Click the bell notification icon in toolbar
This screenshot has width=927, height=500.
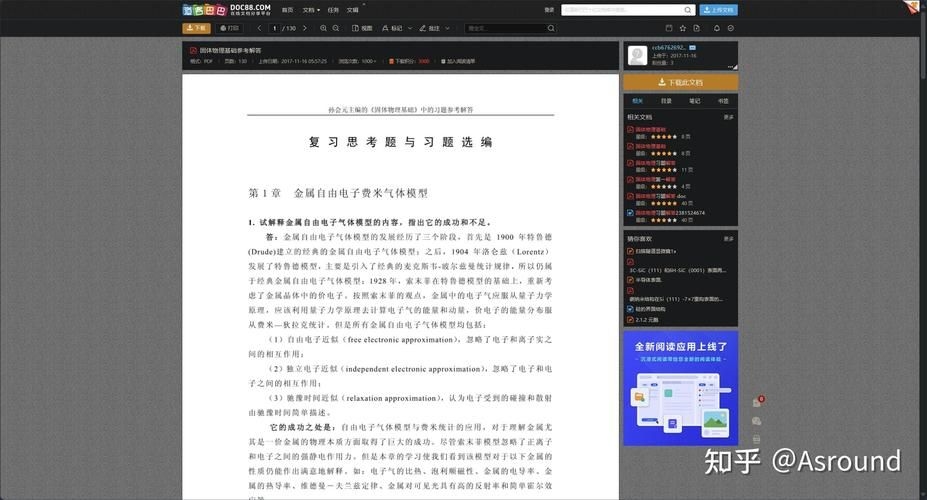click(x=717, y=28)
